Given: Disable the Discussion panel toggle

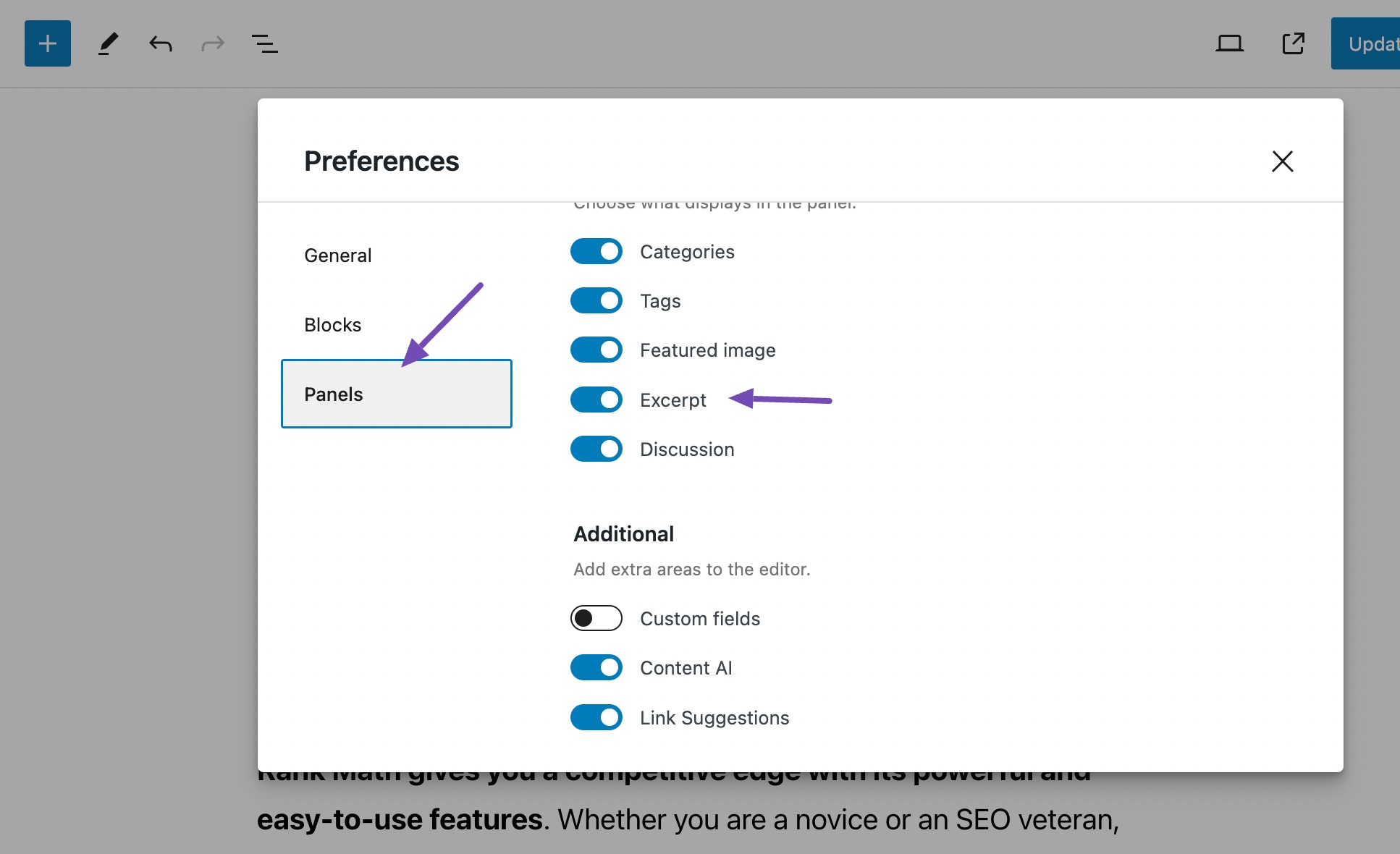Looking at the screenshot, I should tap(597, 449).
